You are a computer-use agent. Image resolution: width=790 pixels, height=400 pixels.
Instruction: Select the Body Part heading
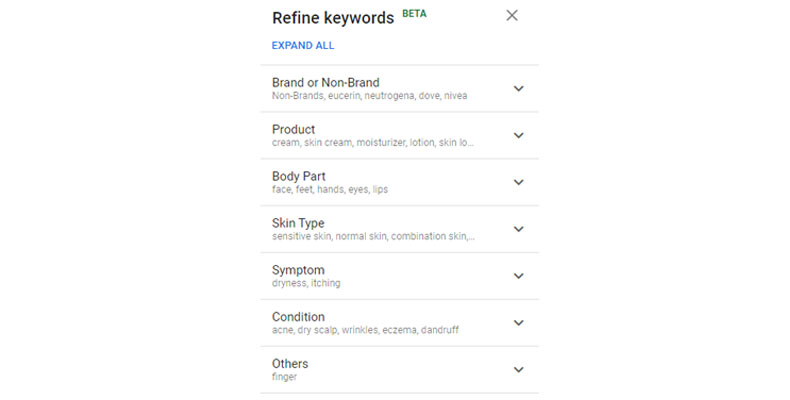coord(298,176)
